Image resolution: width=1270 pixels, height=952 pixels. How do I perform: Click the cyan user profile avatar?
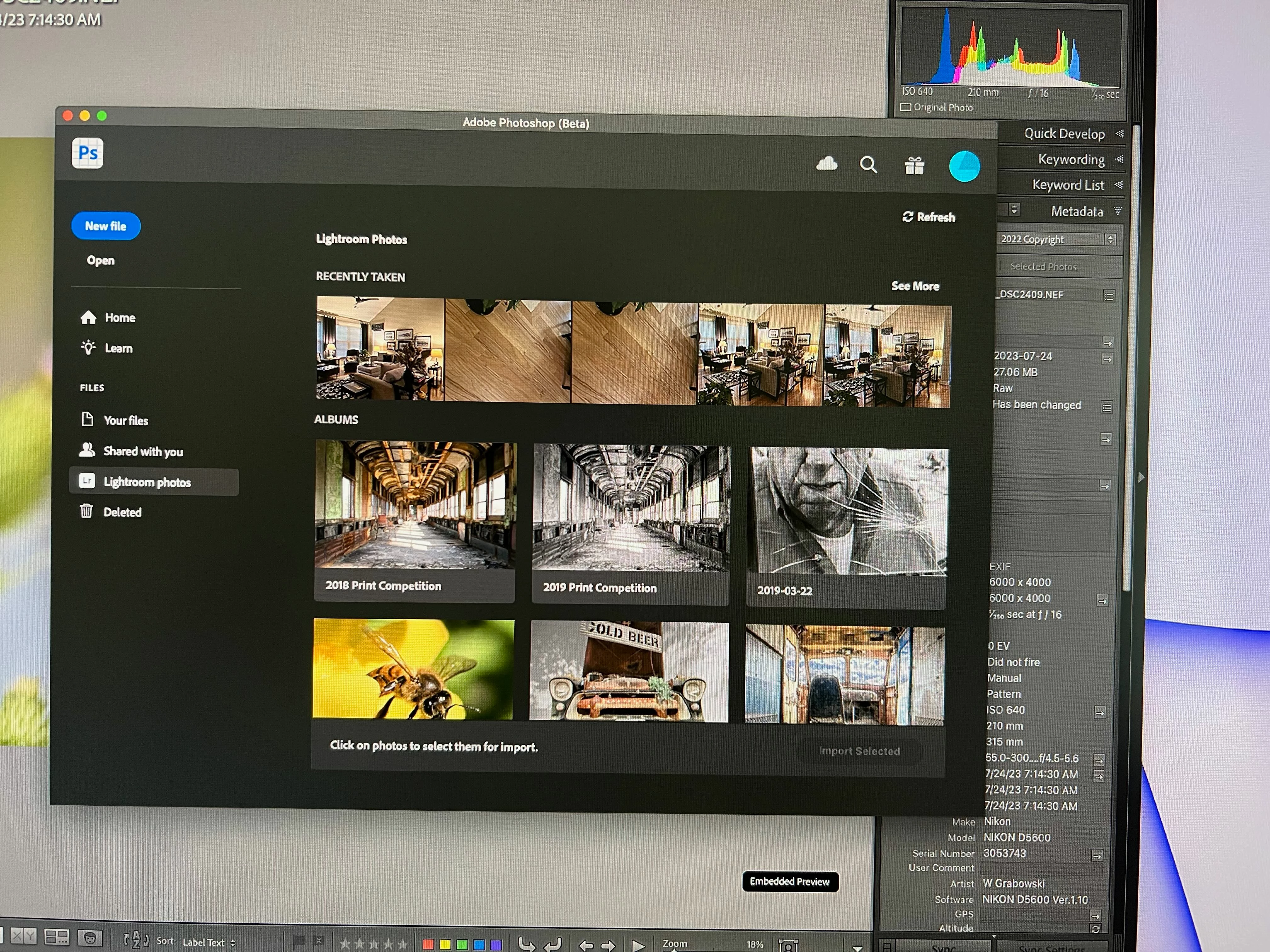(964, 167)
